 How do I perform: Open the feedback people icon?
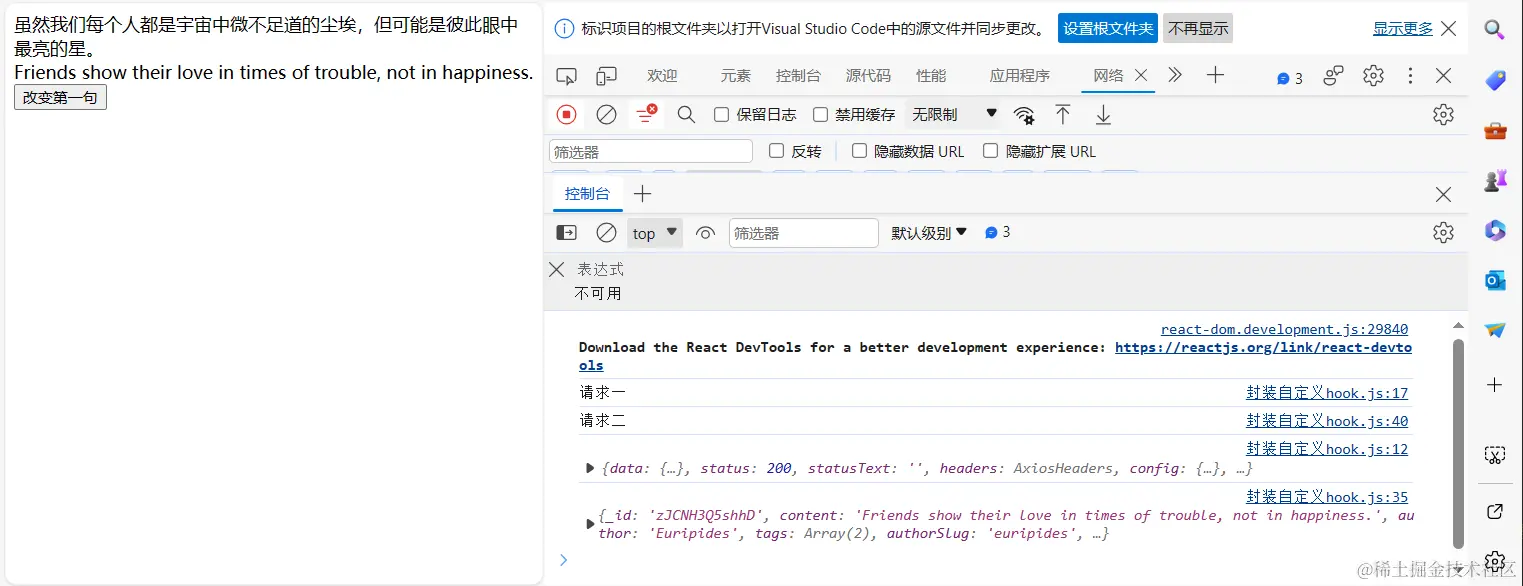coord(1334,76)
